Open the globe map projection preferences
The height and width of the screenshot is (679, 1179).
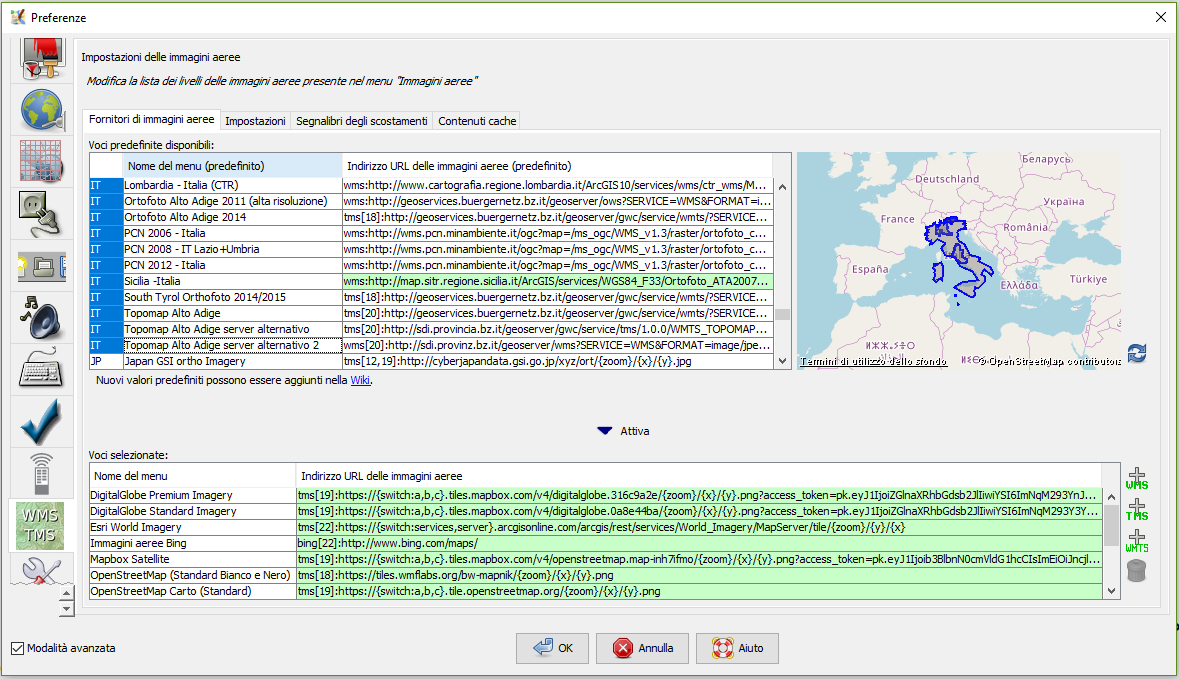tap(42, 110)
